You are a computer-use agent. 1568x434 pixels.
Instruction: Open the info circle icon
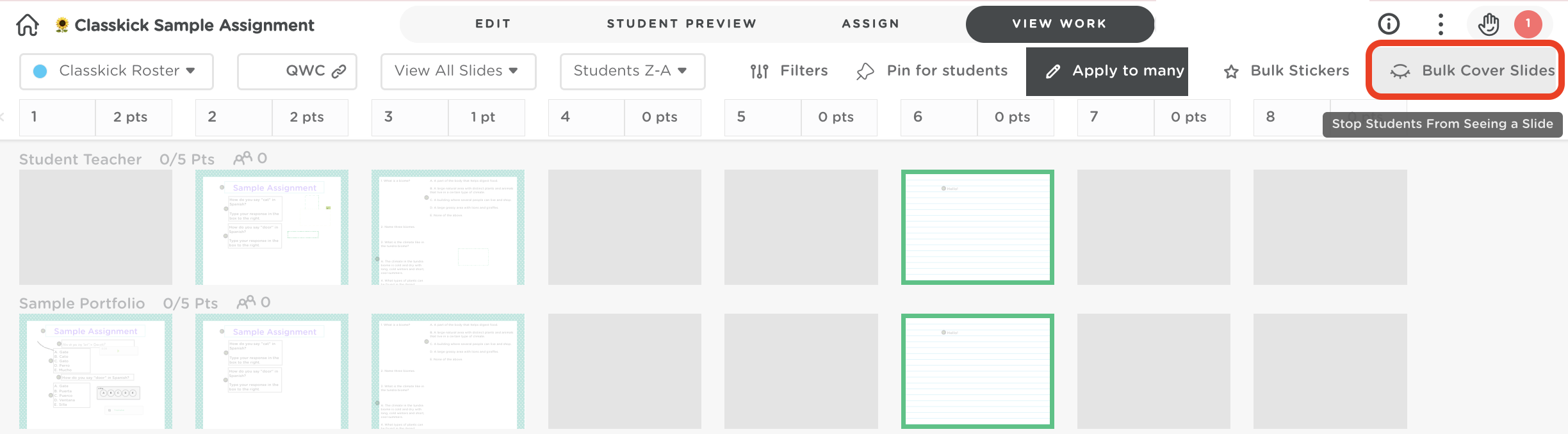(x=1389, y=24)
